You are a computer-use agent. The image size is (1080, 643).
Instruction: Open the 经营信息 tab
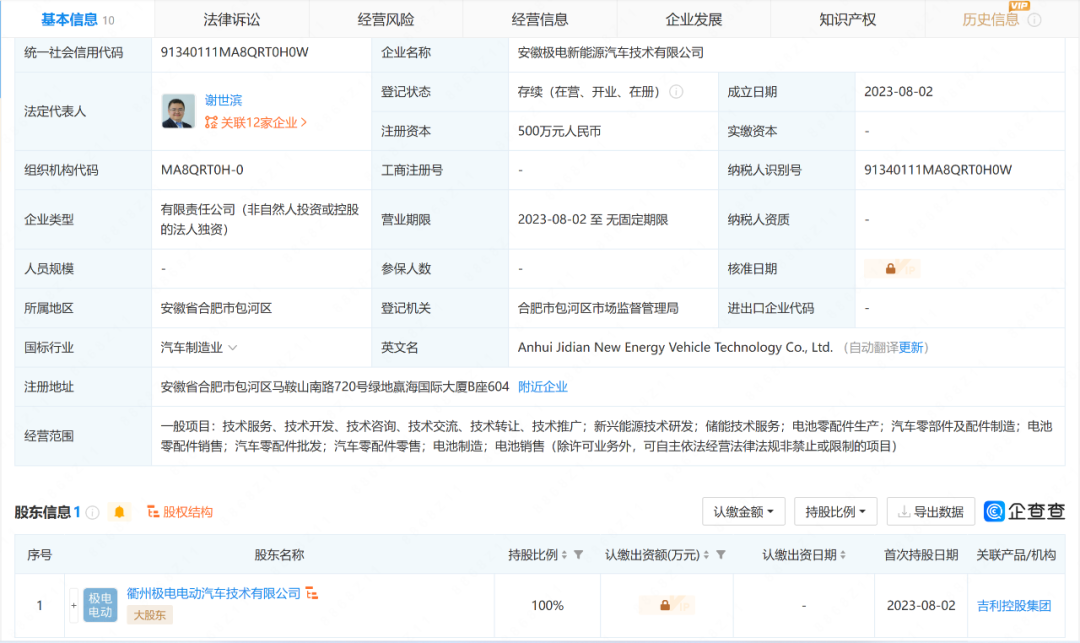[x=539, y=19]
